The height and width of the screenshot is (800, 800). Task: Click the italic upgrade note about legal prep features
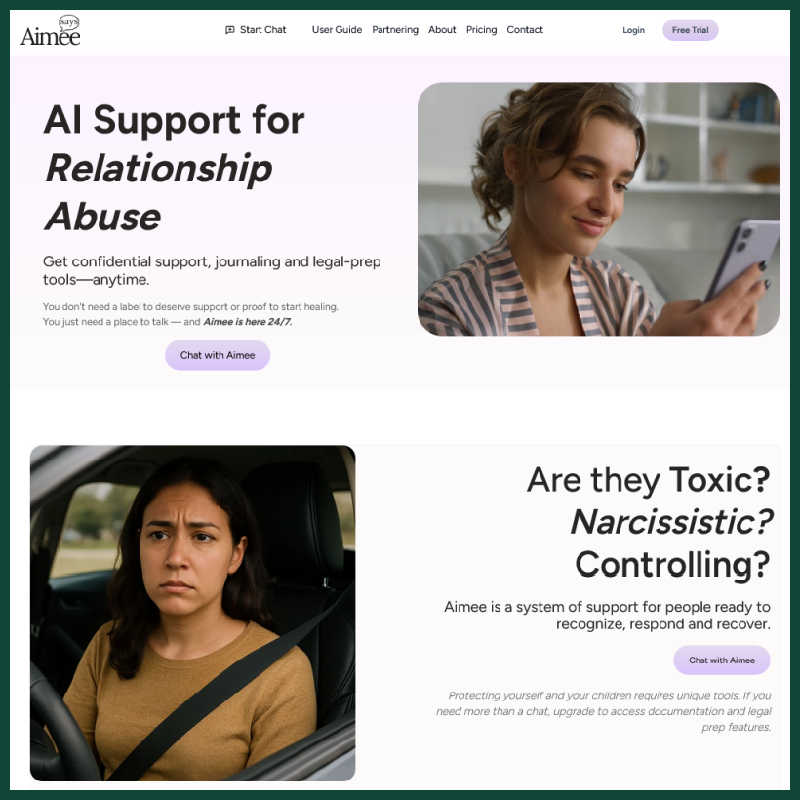[x=604, y=711]
